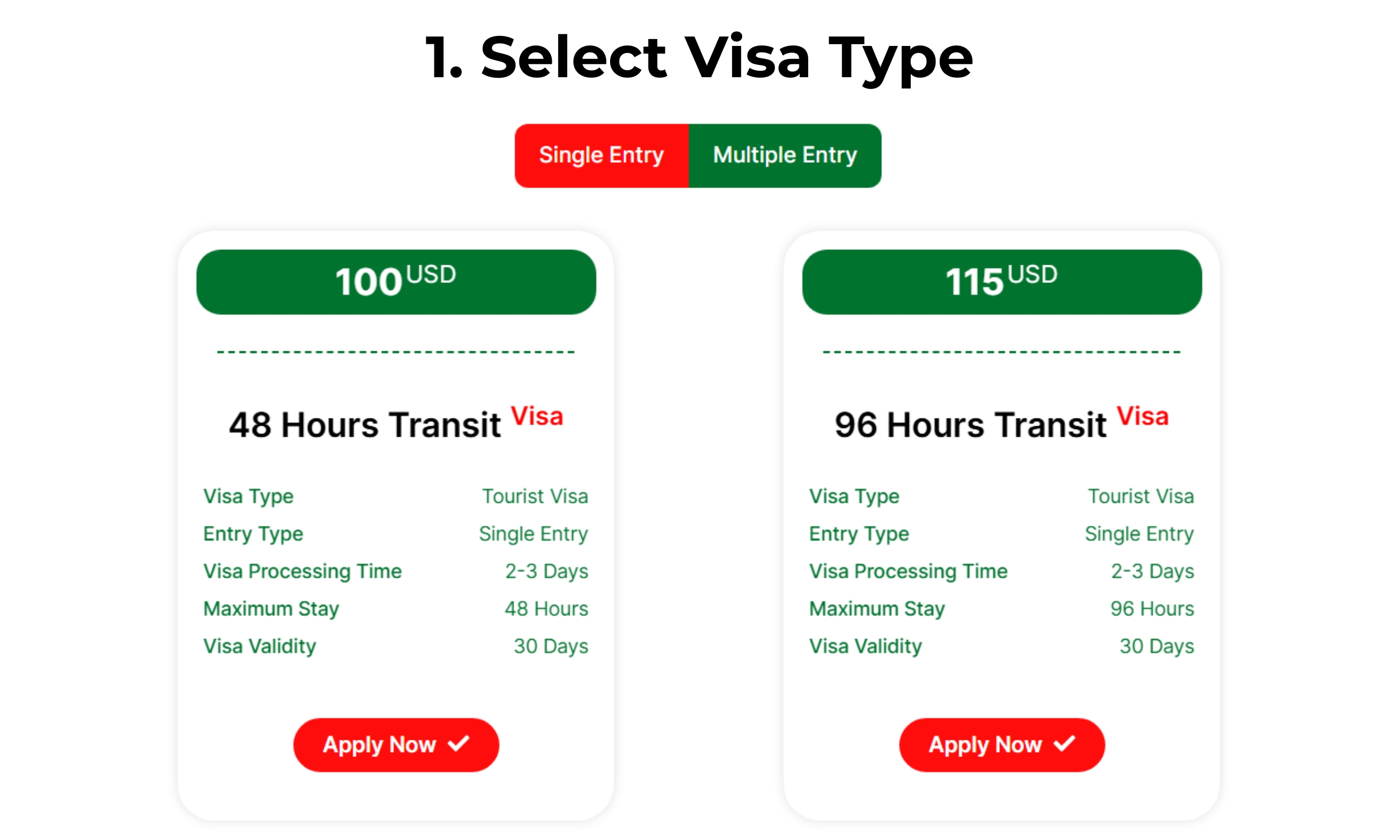Click 'Single Entry' value in 96 Hours card
Image resolution: width=1400 pixels, height=840 pixels.
click(x=1139, y=533)
